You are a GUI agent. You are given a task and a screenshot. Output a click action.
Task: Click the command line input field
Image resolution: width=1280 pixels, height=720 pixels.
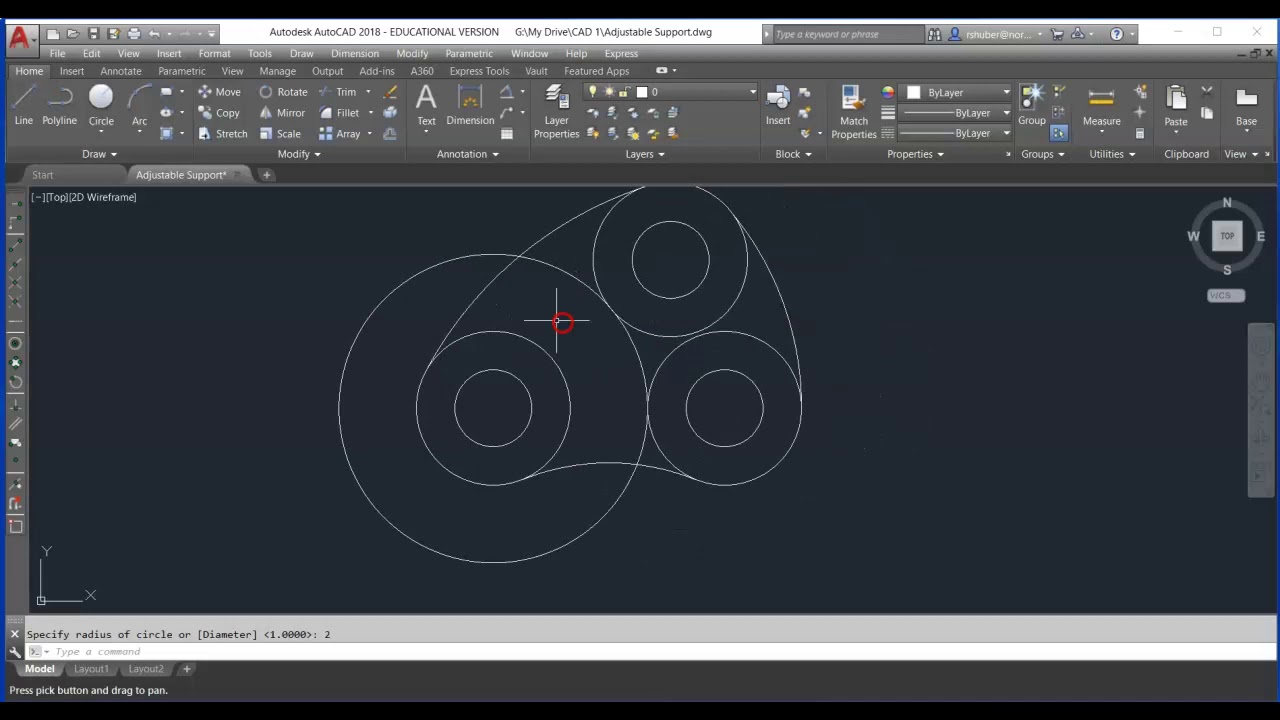(x=650, y=652)
